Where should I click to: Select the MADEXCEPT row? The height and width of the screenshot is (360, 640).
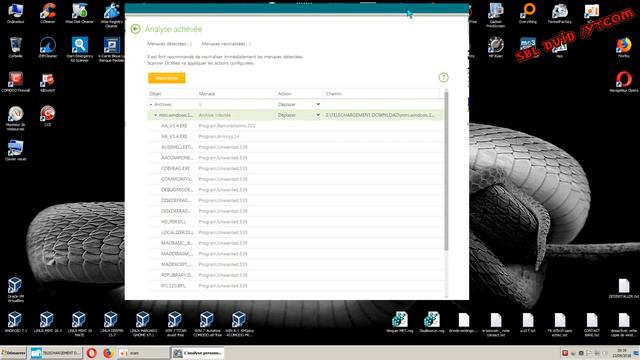tap(295, 264)
